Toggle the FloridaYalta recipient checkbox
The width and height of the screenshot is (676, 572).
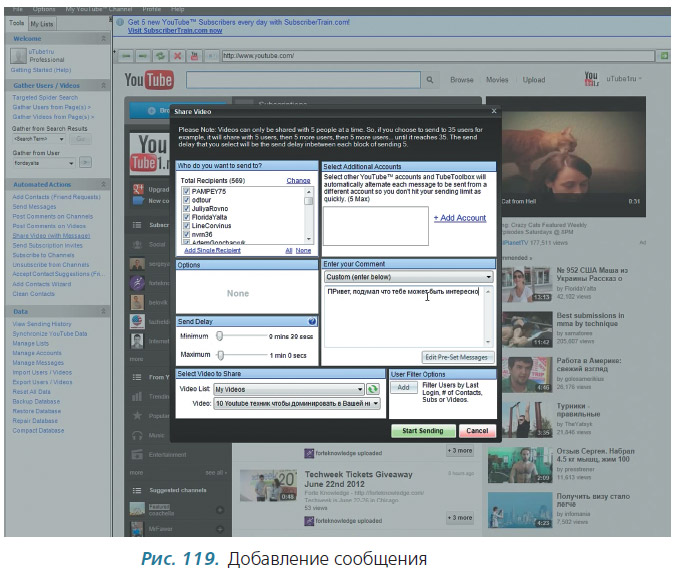coord(187,217)
